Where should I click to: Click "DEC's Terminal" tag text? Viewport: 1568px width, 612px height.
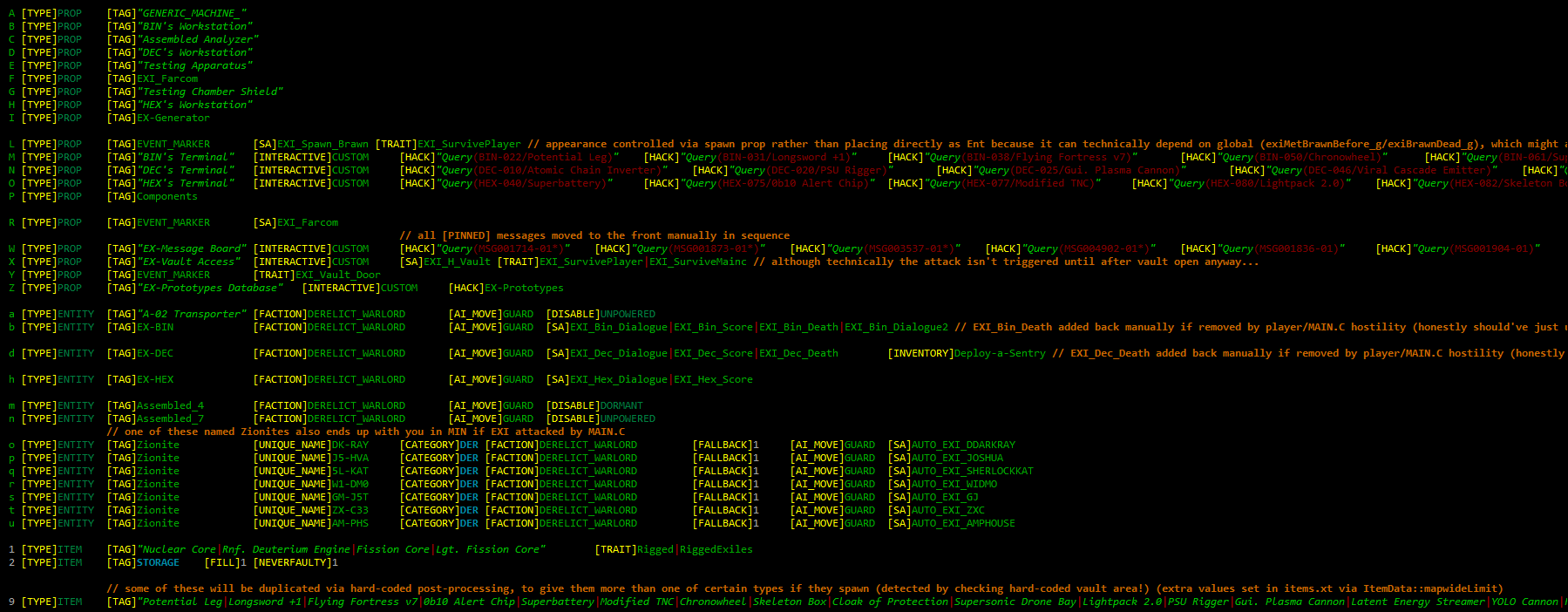186,170
